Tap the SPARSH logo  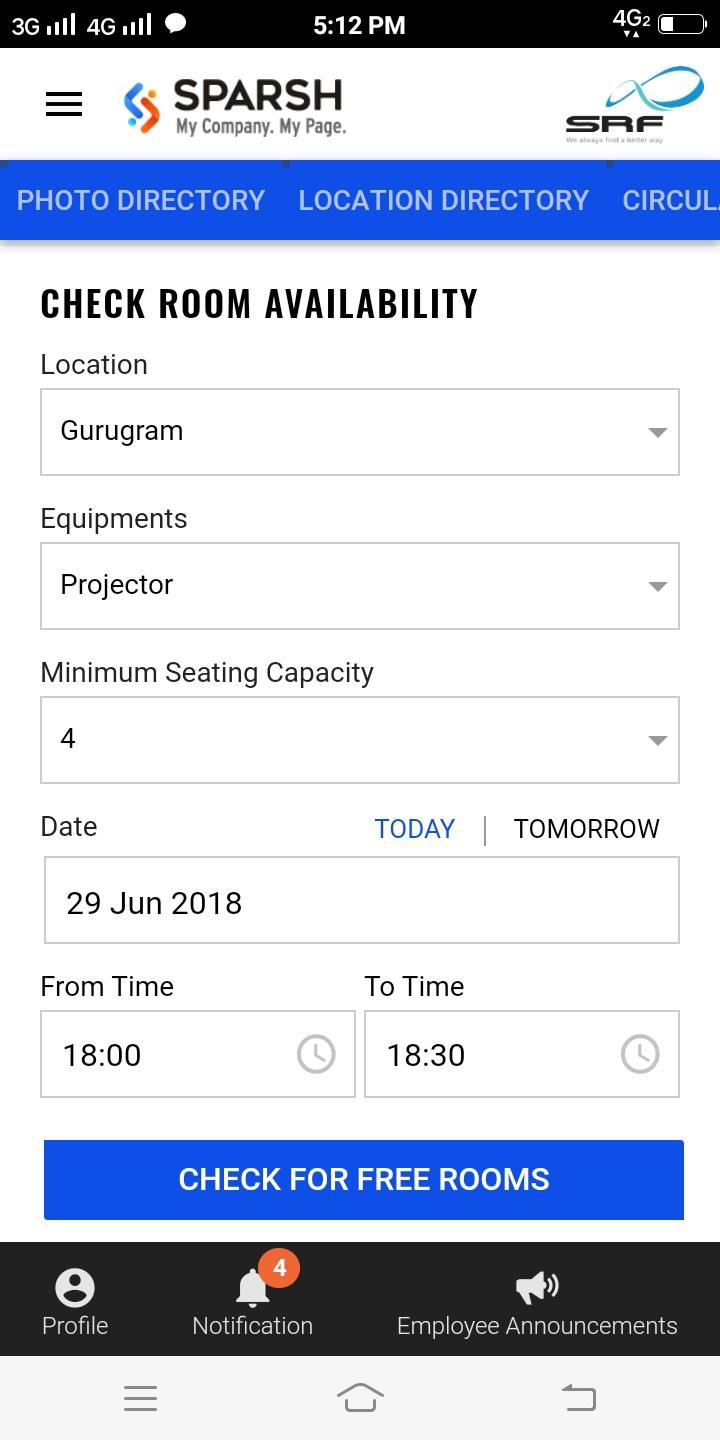tap(235, 106)
